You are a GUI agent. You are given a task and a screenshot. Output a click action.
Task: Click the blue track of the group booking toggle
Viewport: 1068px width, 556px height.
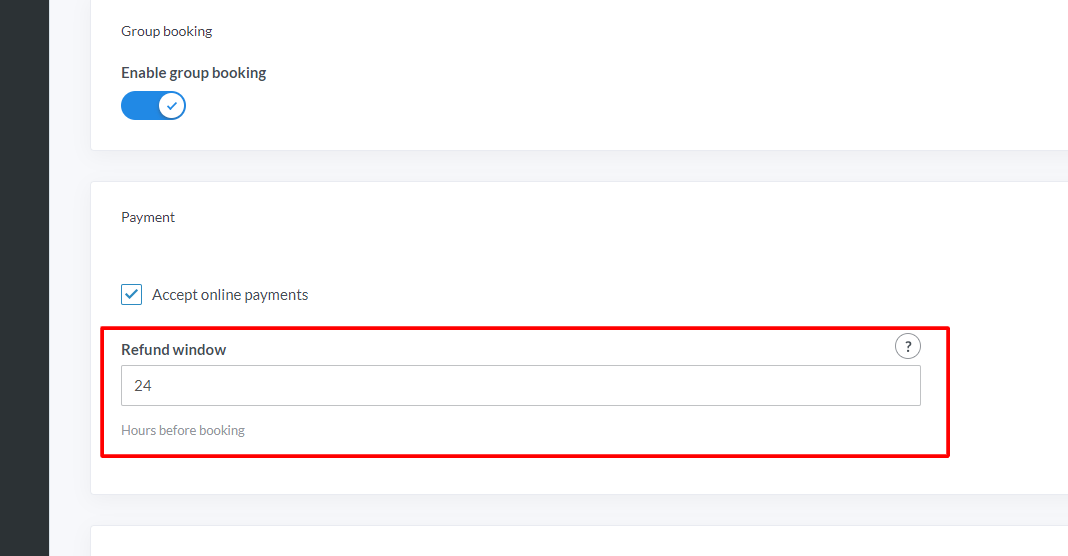(138, 105)
